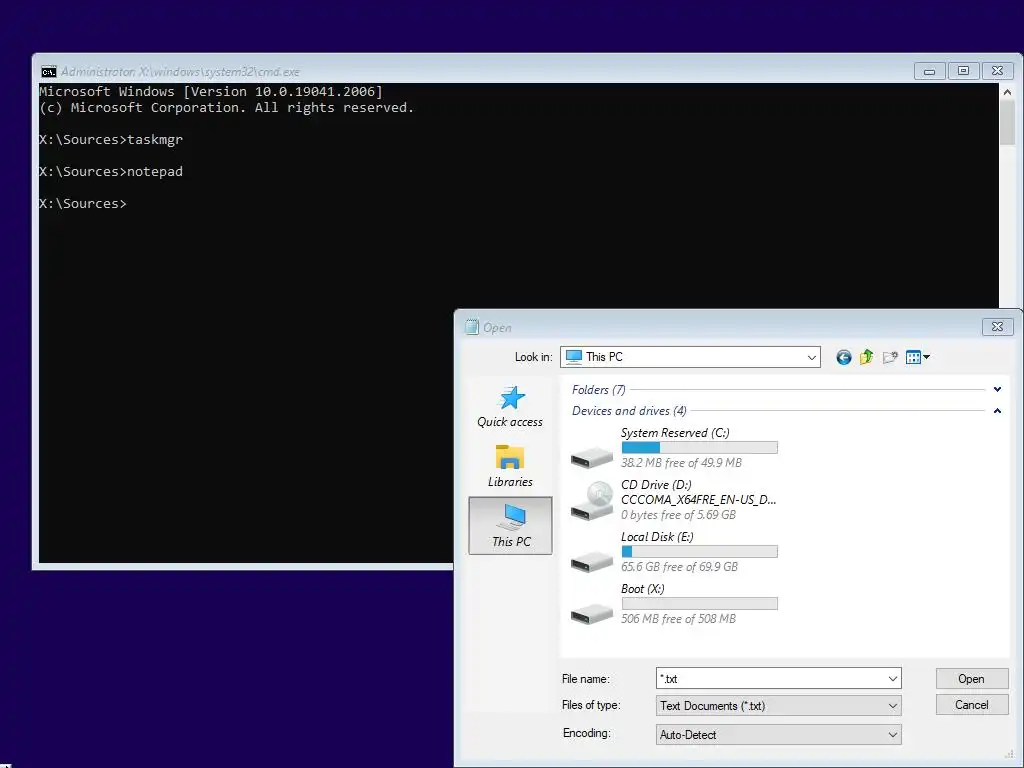Minimize the cmd.exe window
Viewport: 1024px width, 768px height.
(929, 71)
